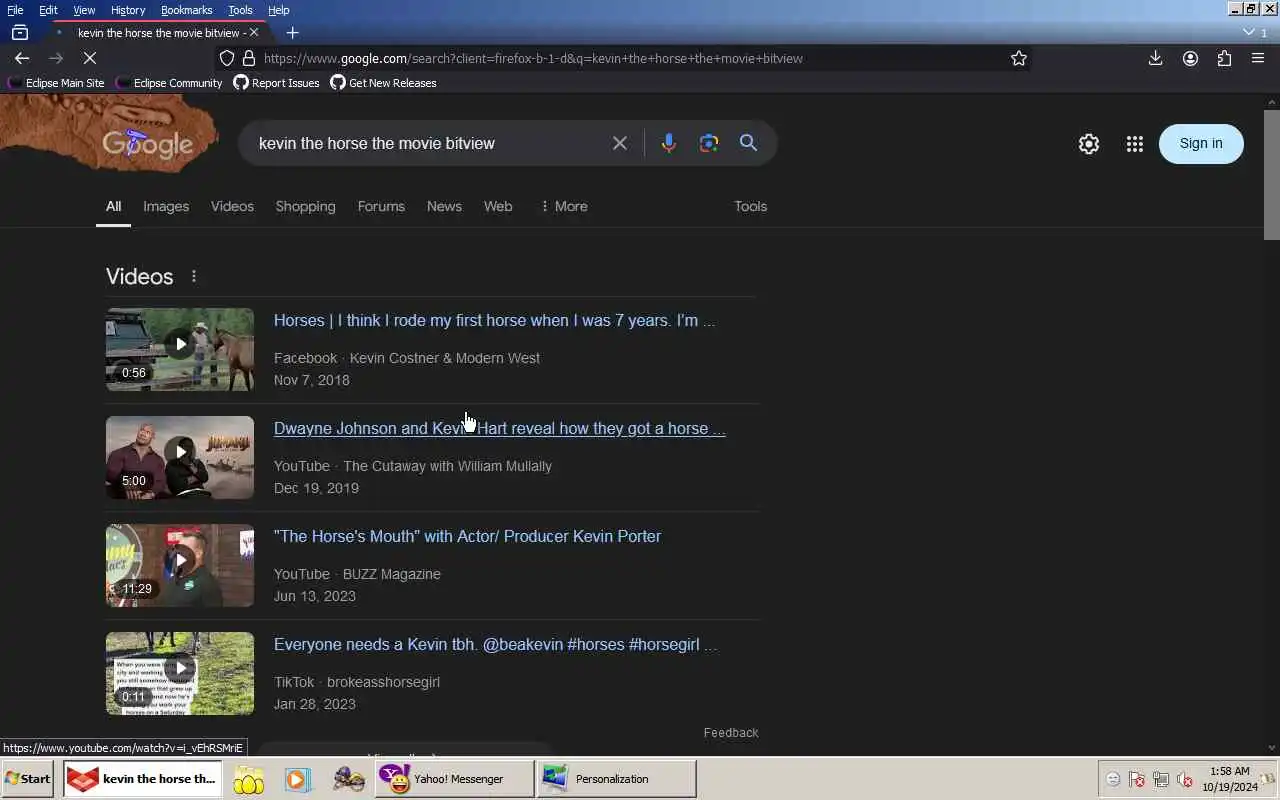Open the Firefox downloads panel
This screenshot has height=800, width=1280.
[1155, 58]
